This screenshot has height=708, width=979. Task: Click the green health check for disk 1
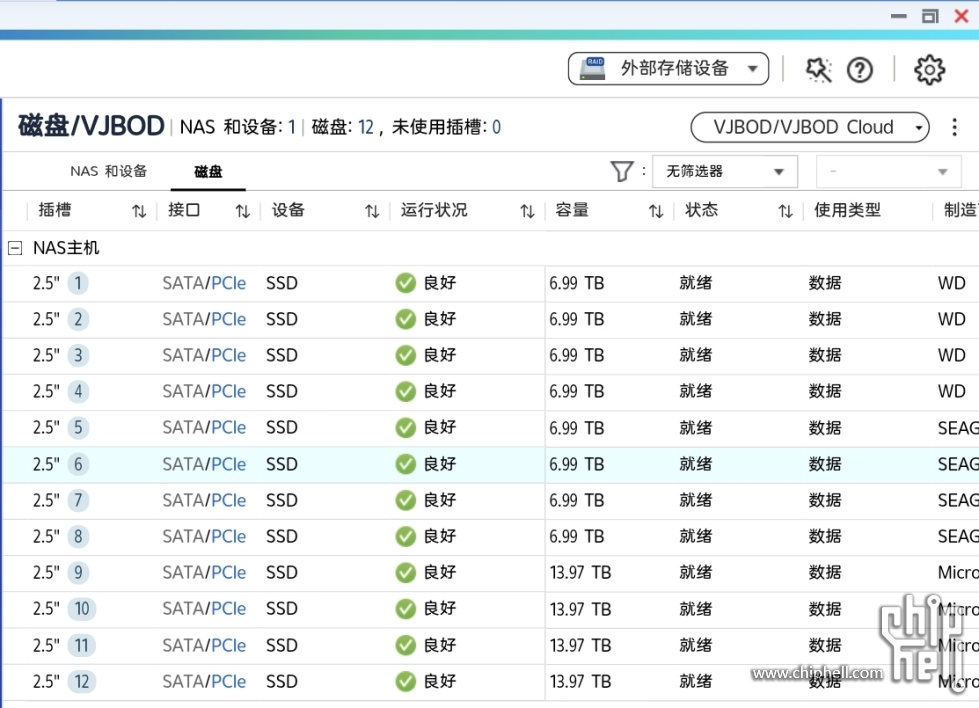(x=406, y=283)
